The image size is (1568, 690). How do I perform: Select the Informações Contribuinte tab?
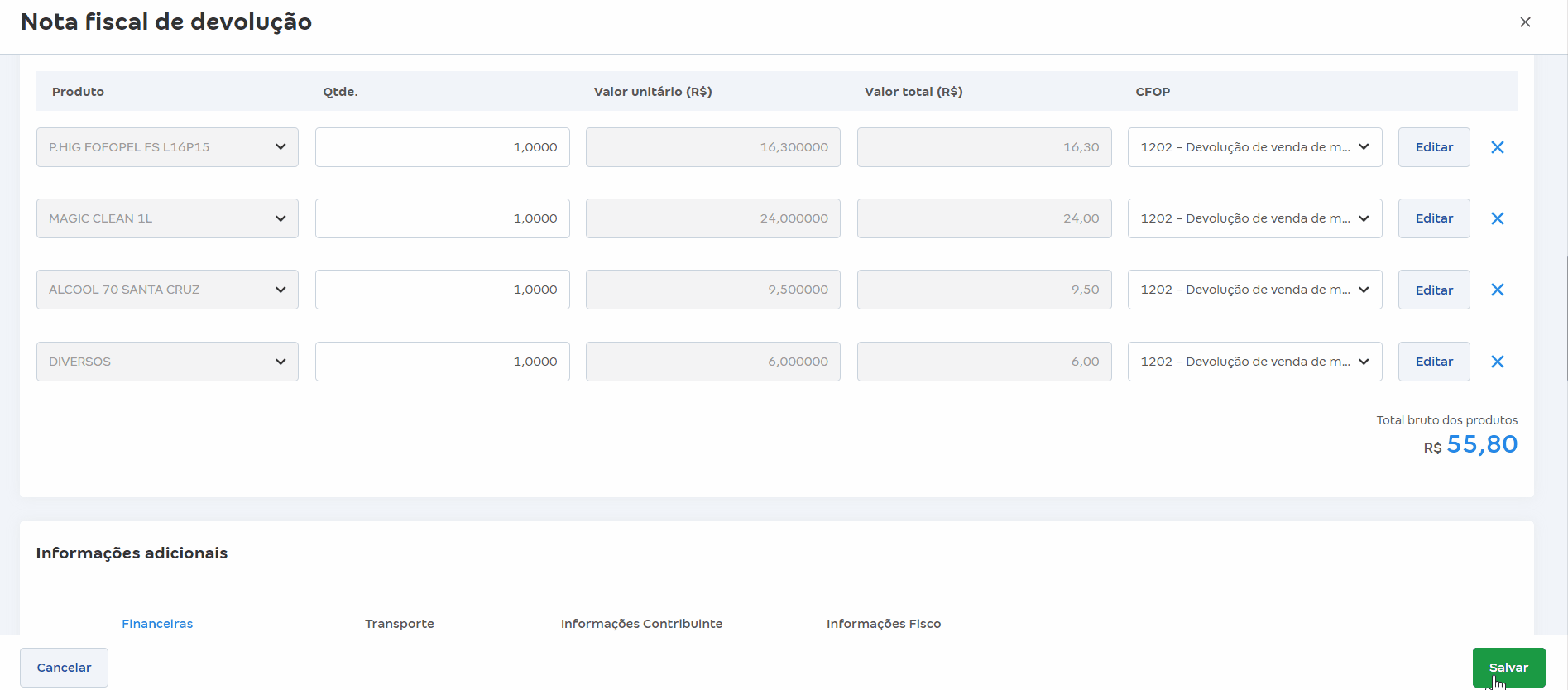click(x=641, y=624)
